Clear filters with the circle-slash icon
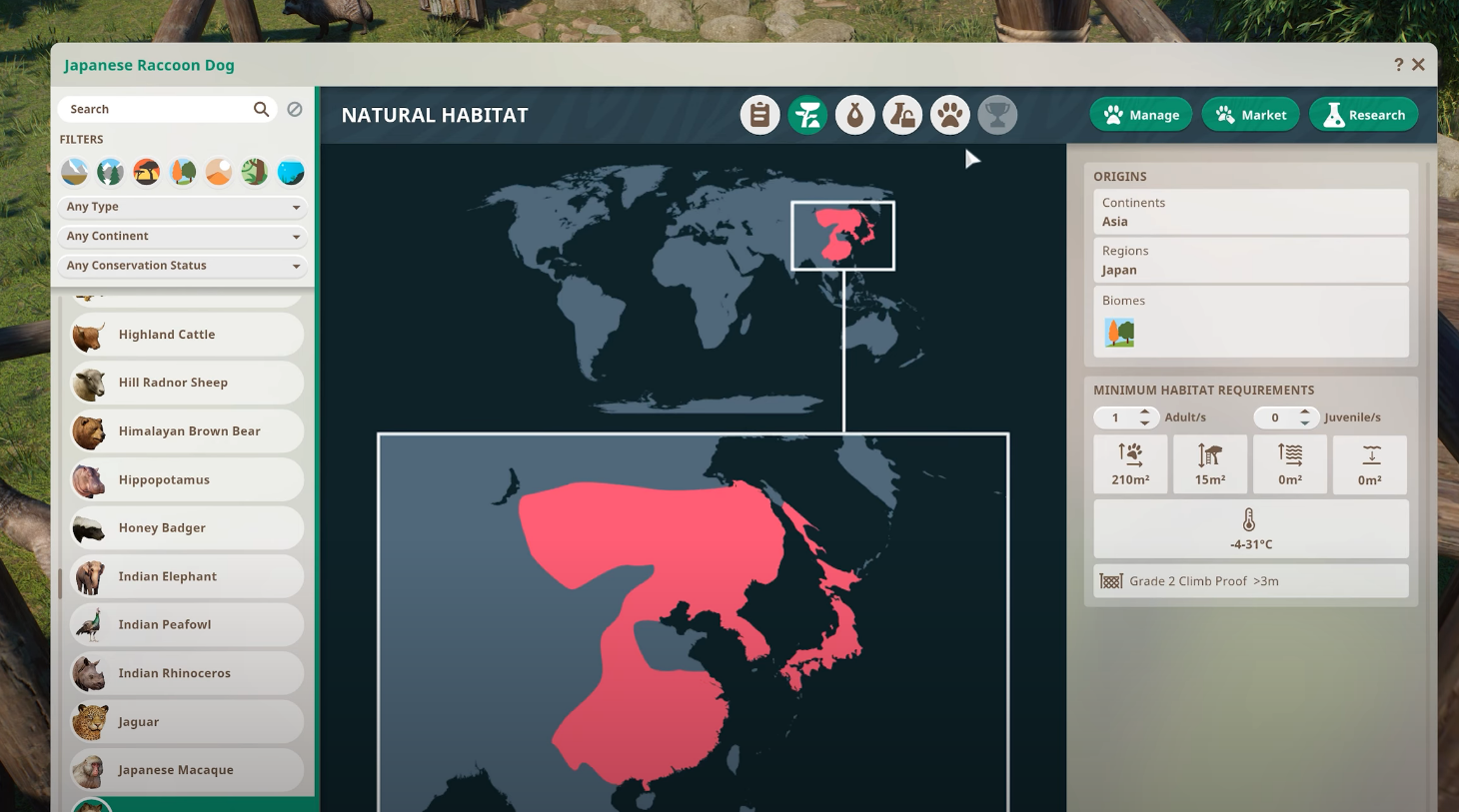Image resolution: width=1459 pixels, height=812 pixels. (x=295, y=109)
